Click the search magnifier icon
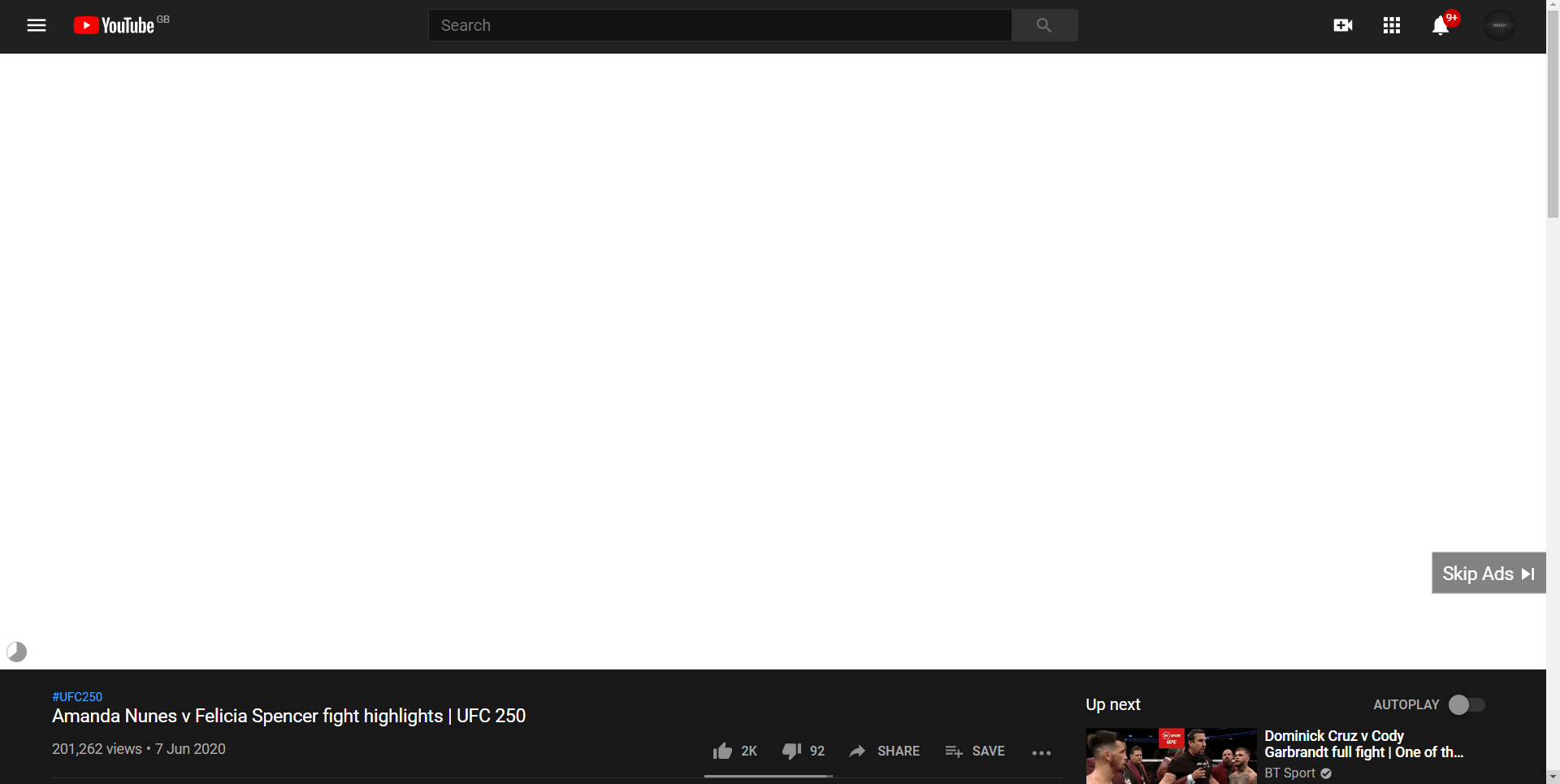Image resolution: width=1560 pixels, height=784 pixels. (1044, 25)
